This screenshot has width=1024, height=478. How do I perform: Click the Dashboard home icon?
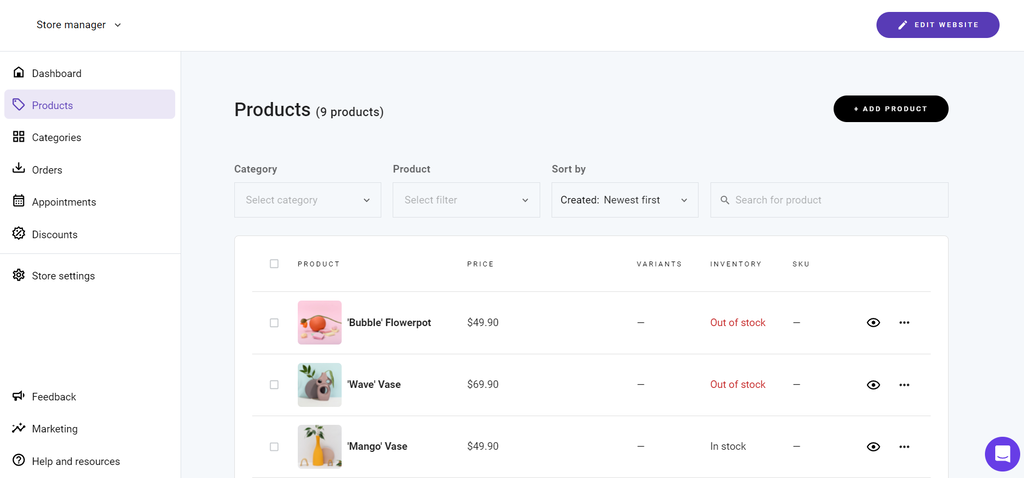click(18, 73)
